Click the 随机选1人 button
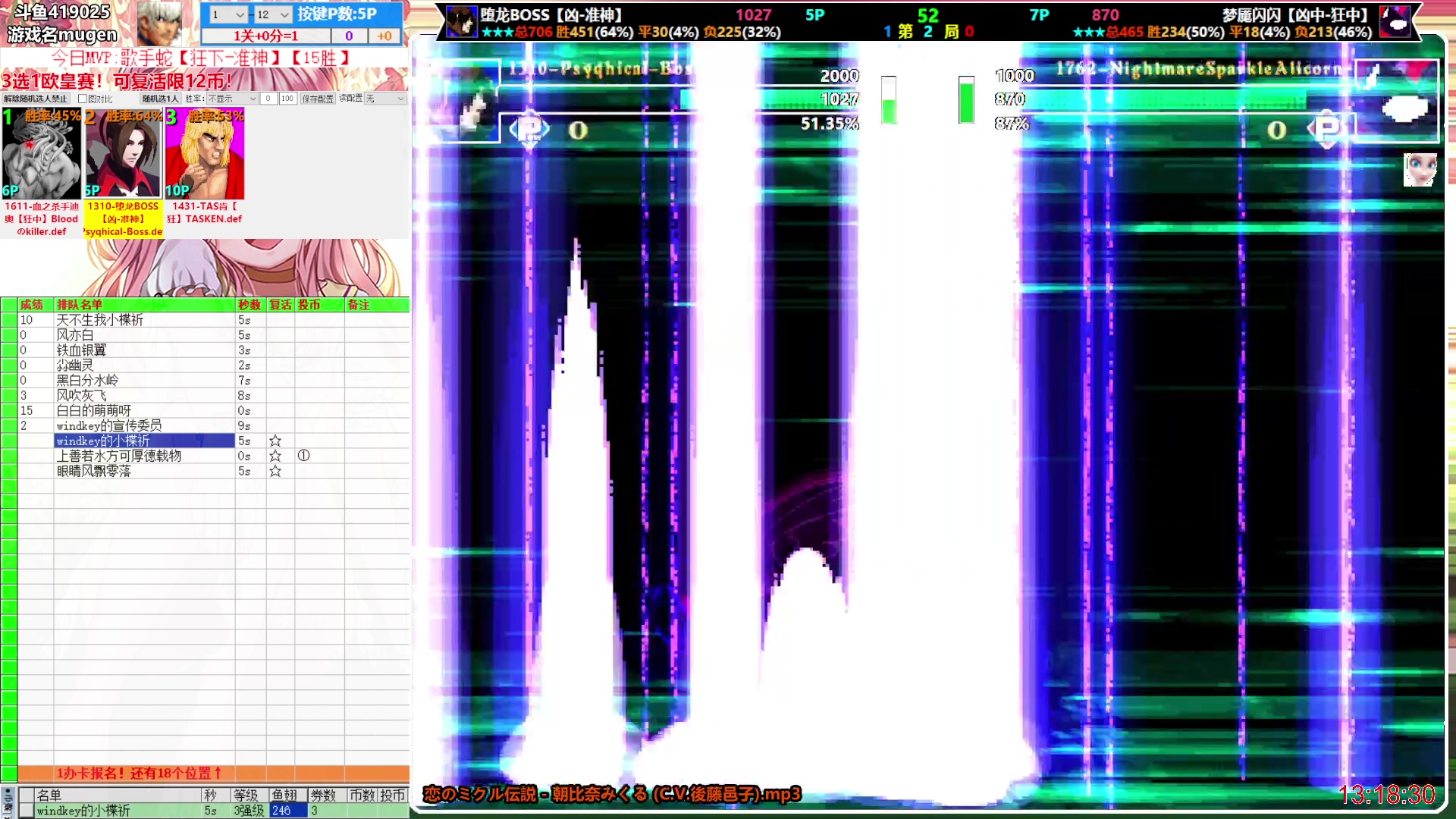 coord(160,99)
